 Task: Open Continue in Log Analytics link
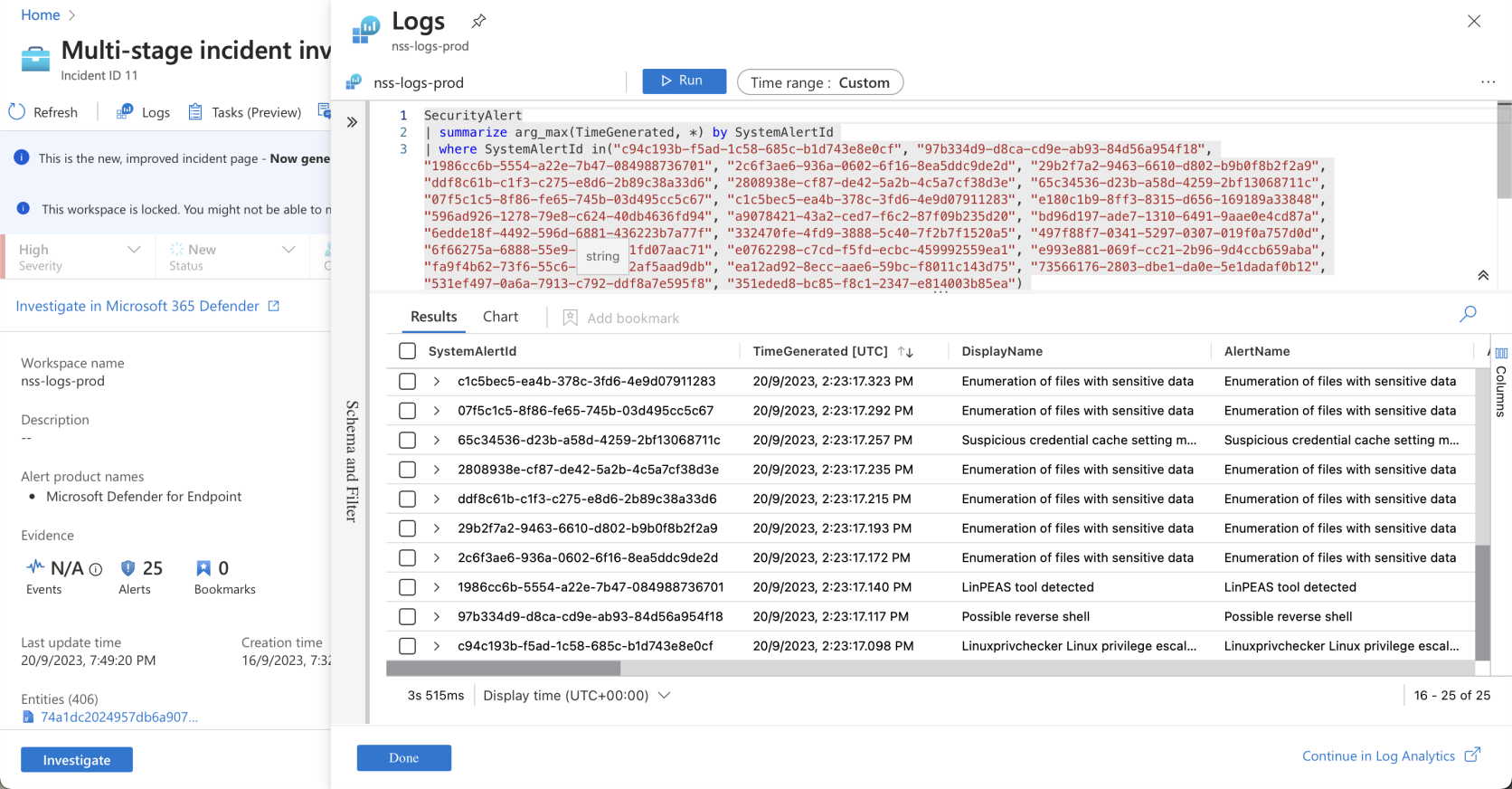(x=1391, y=756)
